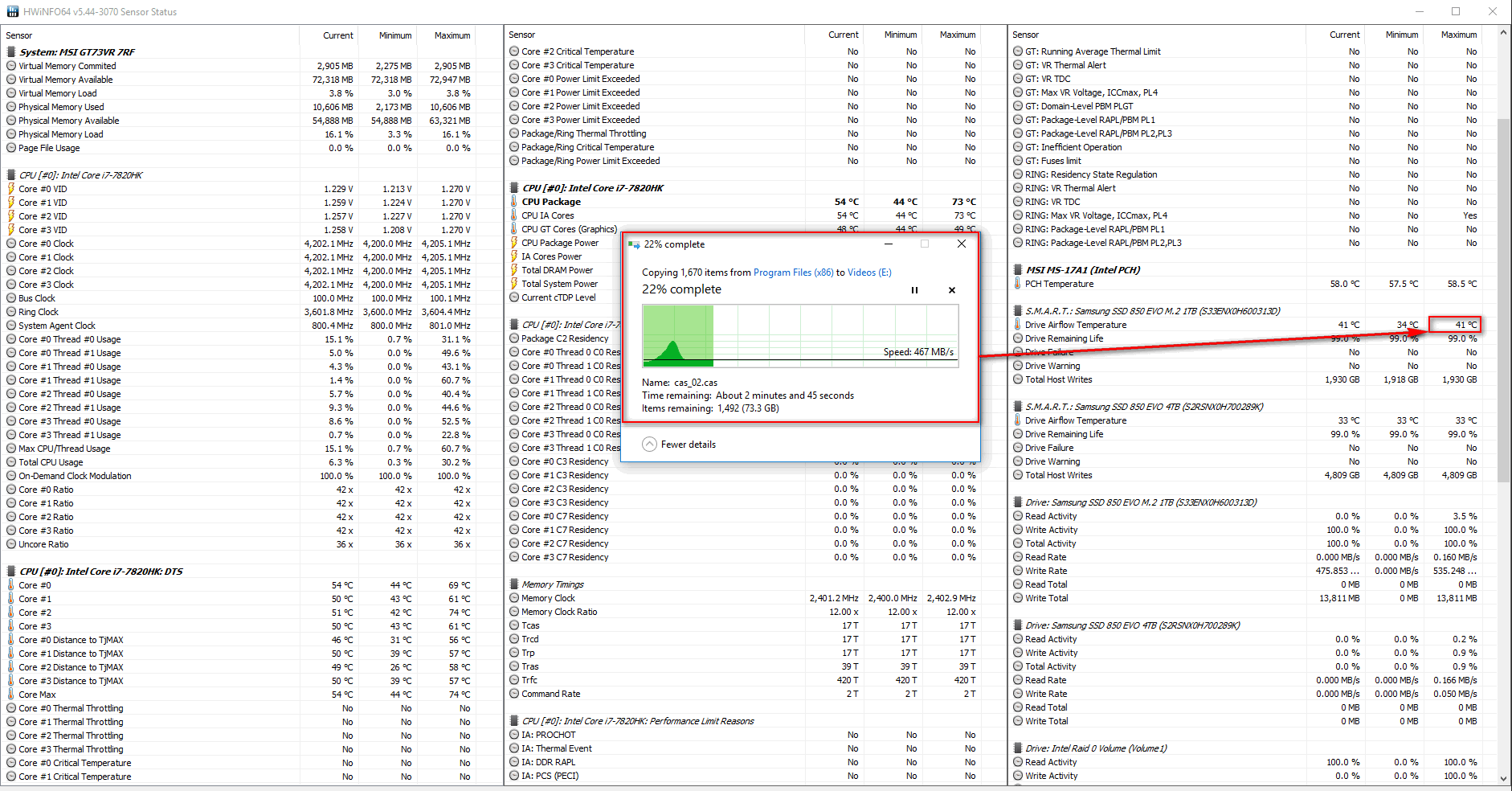
Task: Select the Total CPU Usage sensor row
Action: coord(51,462)
